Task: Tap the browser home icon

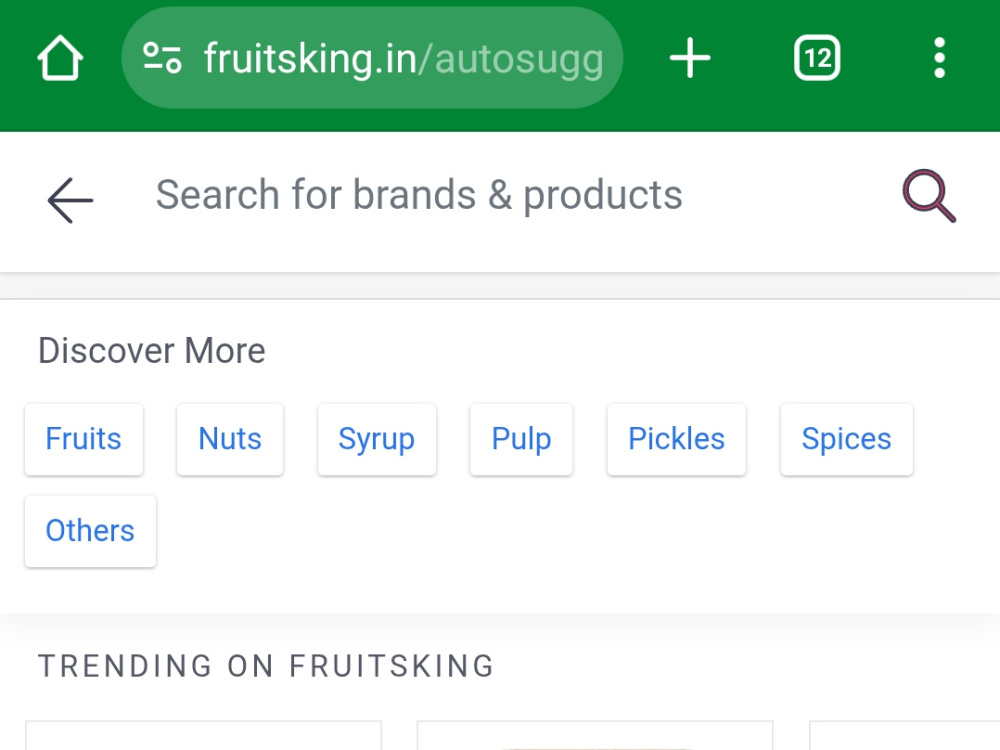Action: point(60,58)
